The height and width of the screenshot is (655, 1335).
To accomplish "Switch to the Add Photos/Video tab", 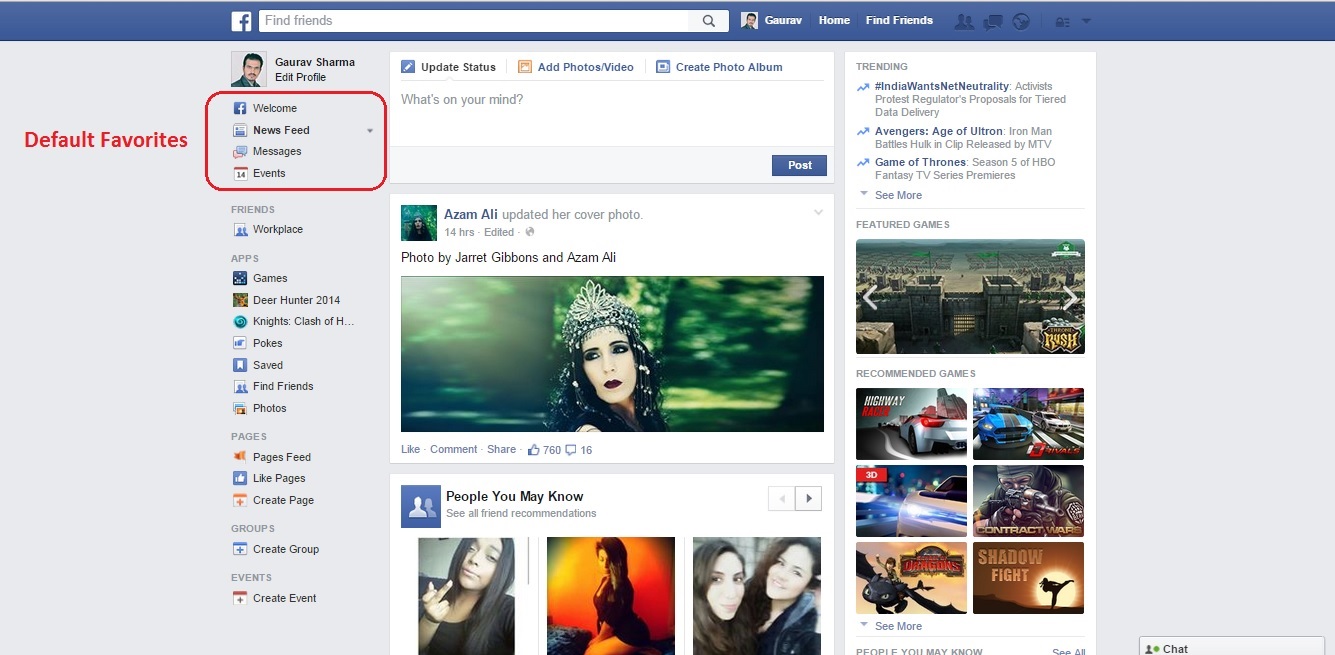I will point(576,67).
